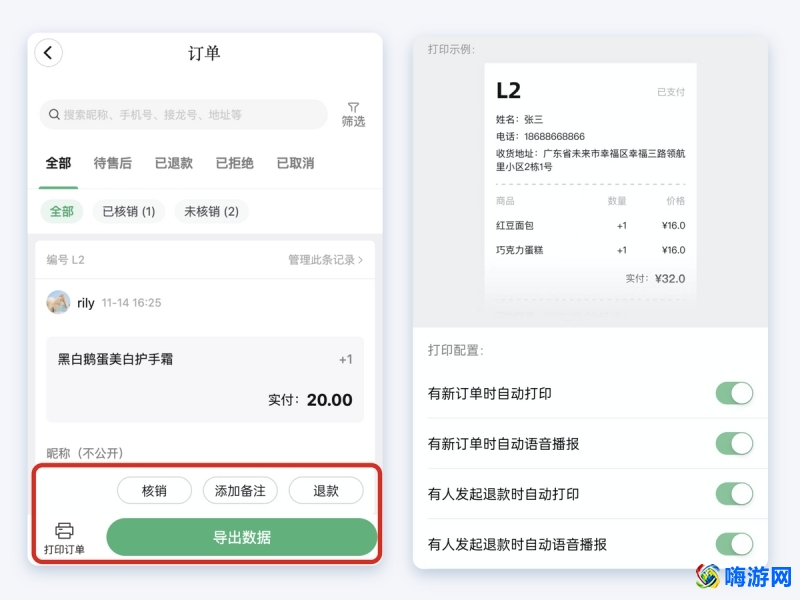Toggle 有人发起退款时自动打印 switch
800x600 pixels.
pyautogui.click(x=734, y=494)
